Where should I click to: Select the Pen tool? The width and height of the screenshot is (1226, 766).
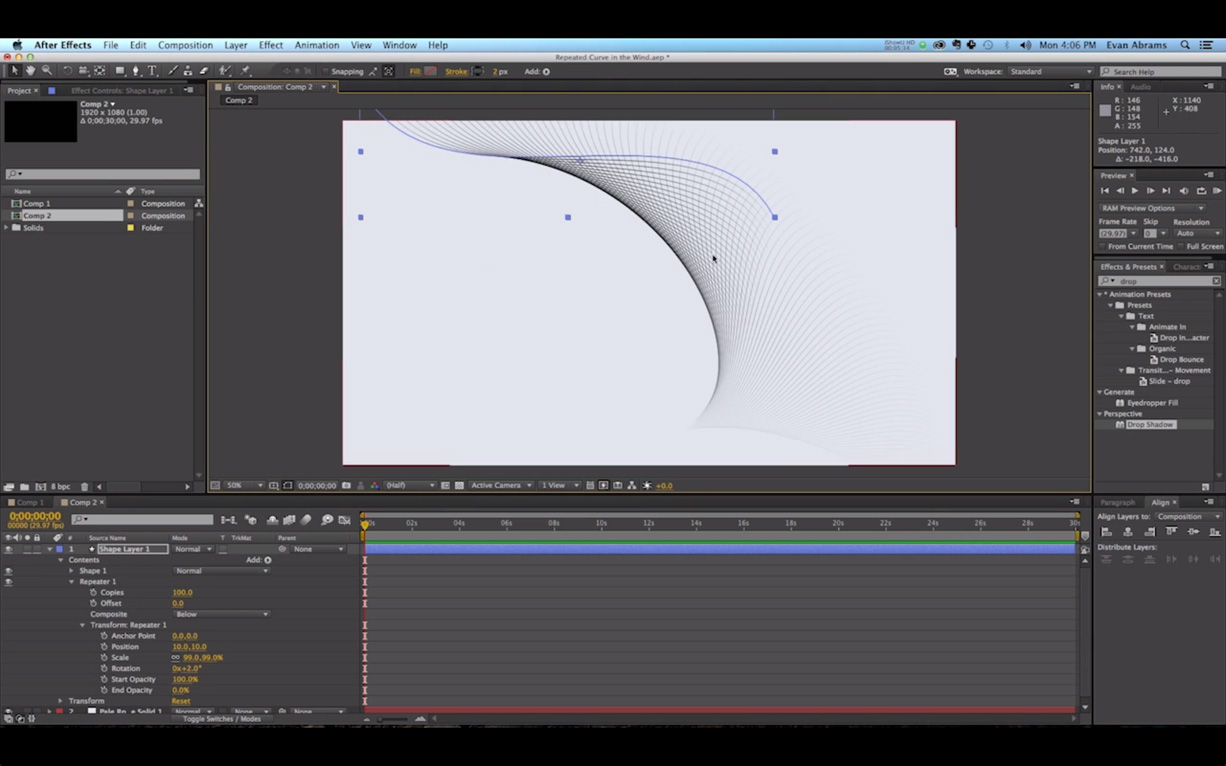click(136, 71)
